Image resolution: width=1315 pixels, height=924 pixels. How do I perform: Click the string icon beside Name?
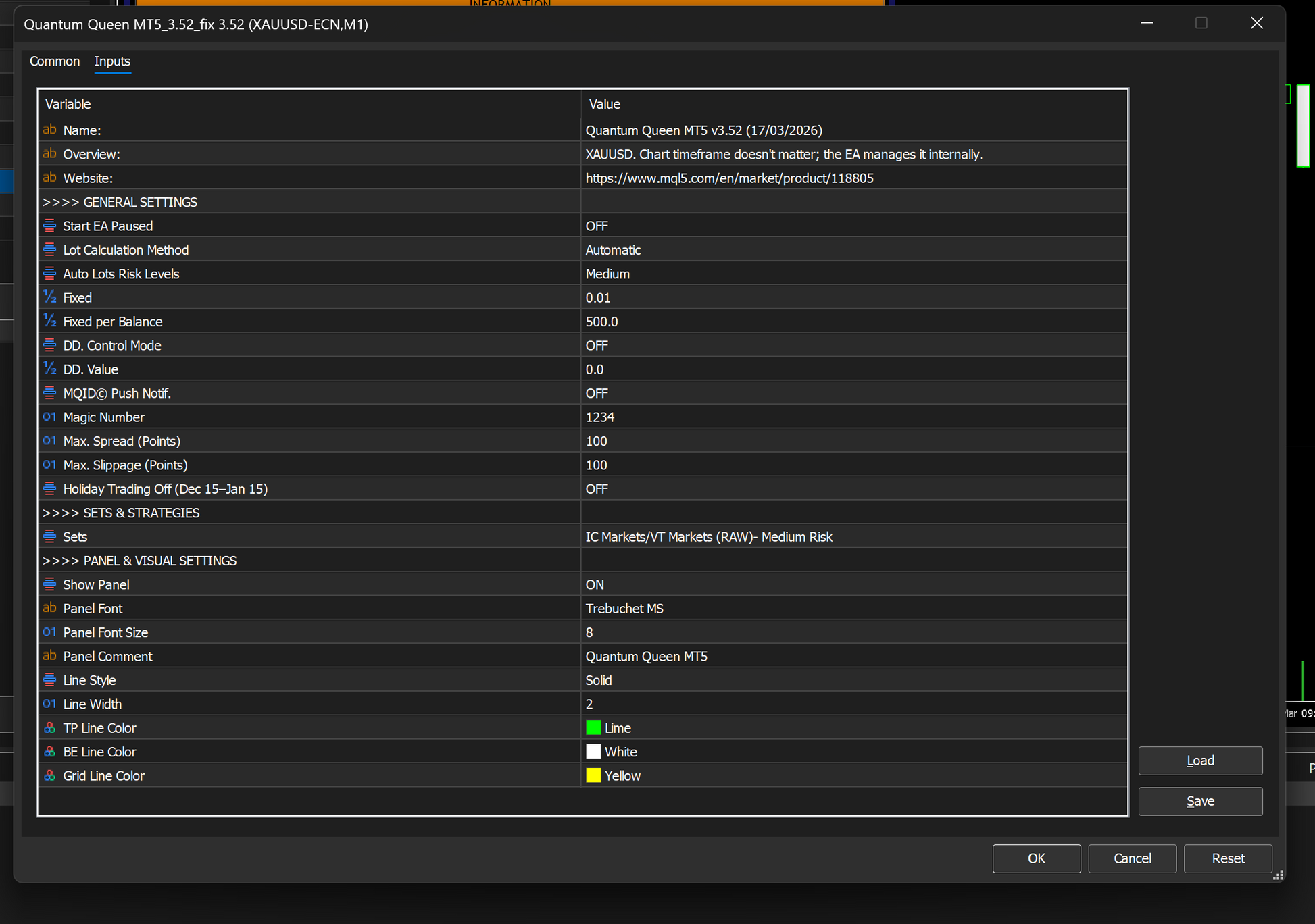tap(49, 130)
